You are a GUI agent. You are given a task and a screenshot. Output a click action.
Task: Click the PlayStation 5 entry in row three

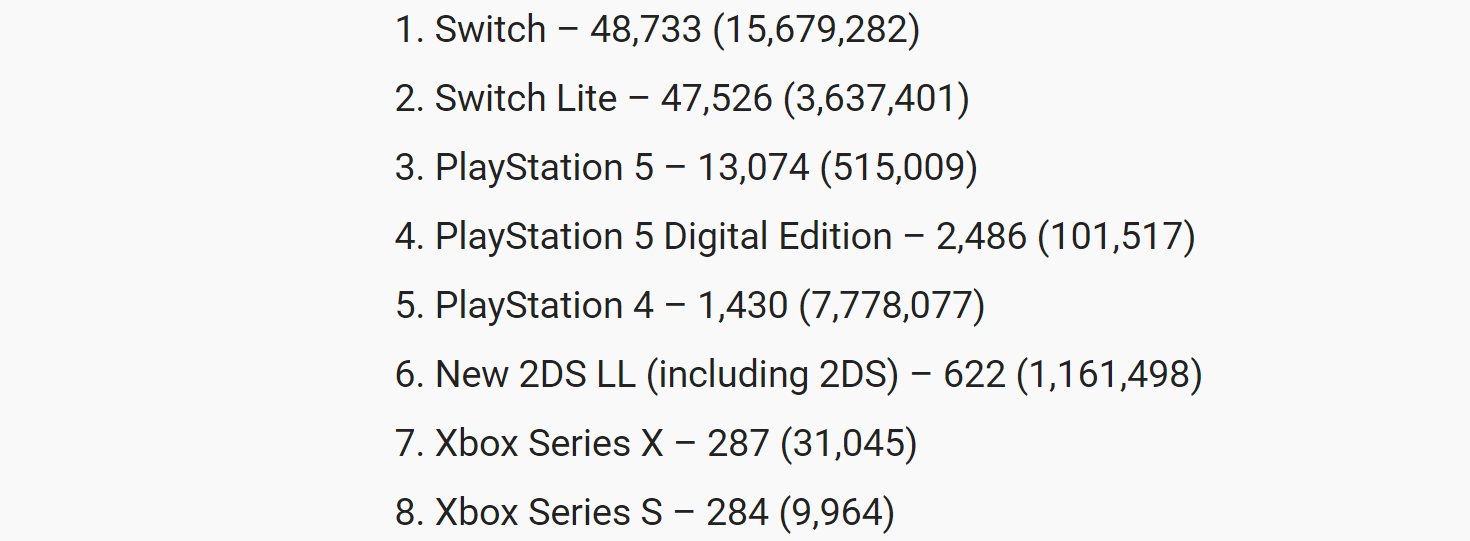[544, 168]
